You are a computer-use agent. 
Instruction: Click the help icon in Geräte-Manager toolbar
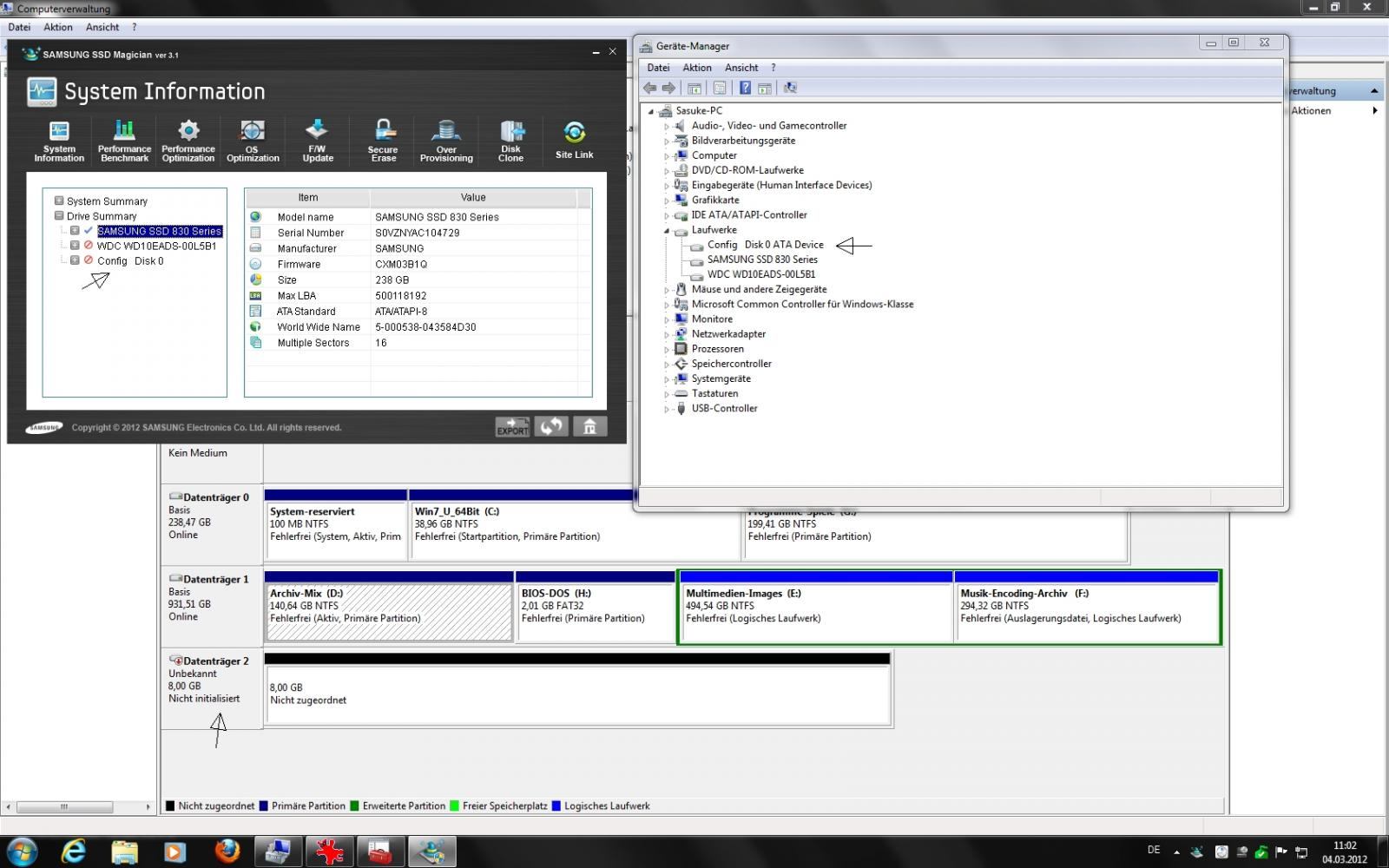point(745,88)
